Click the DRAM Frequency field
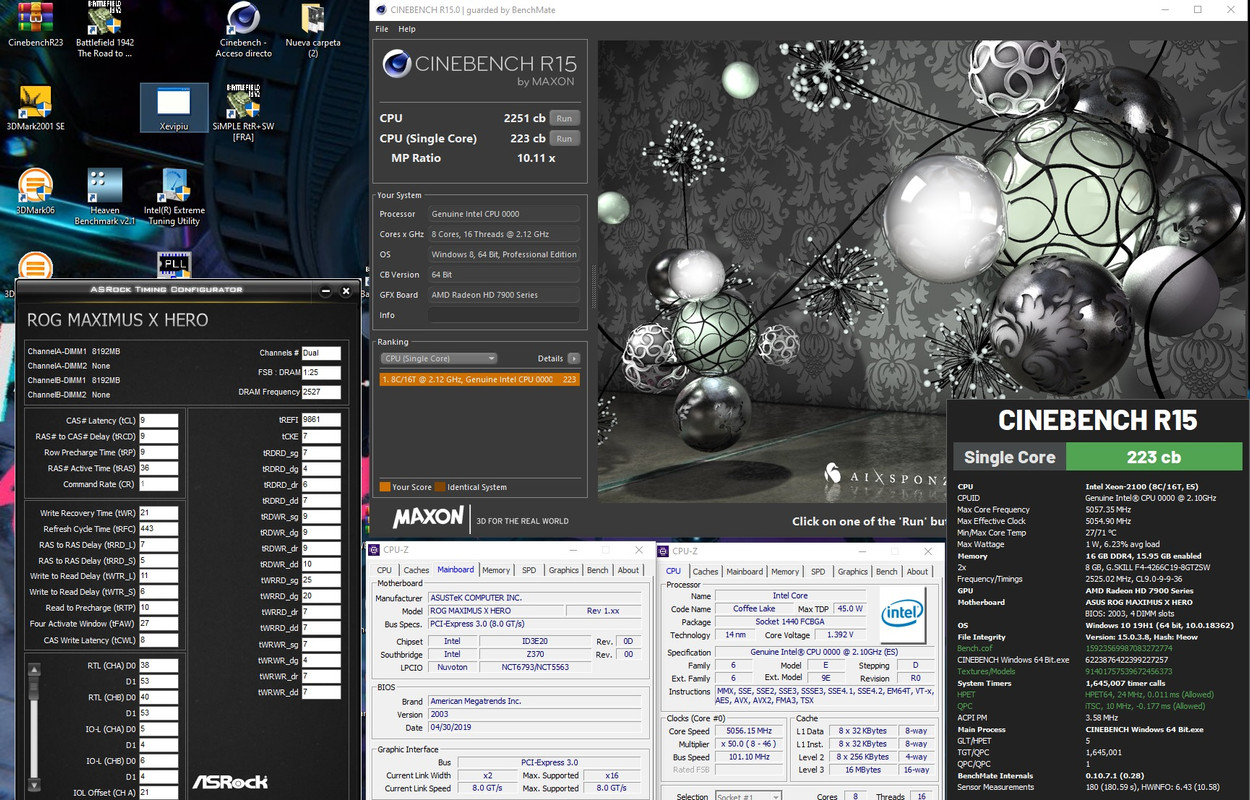 point(321,392)
